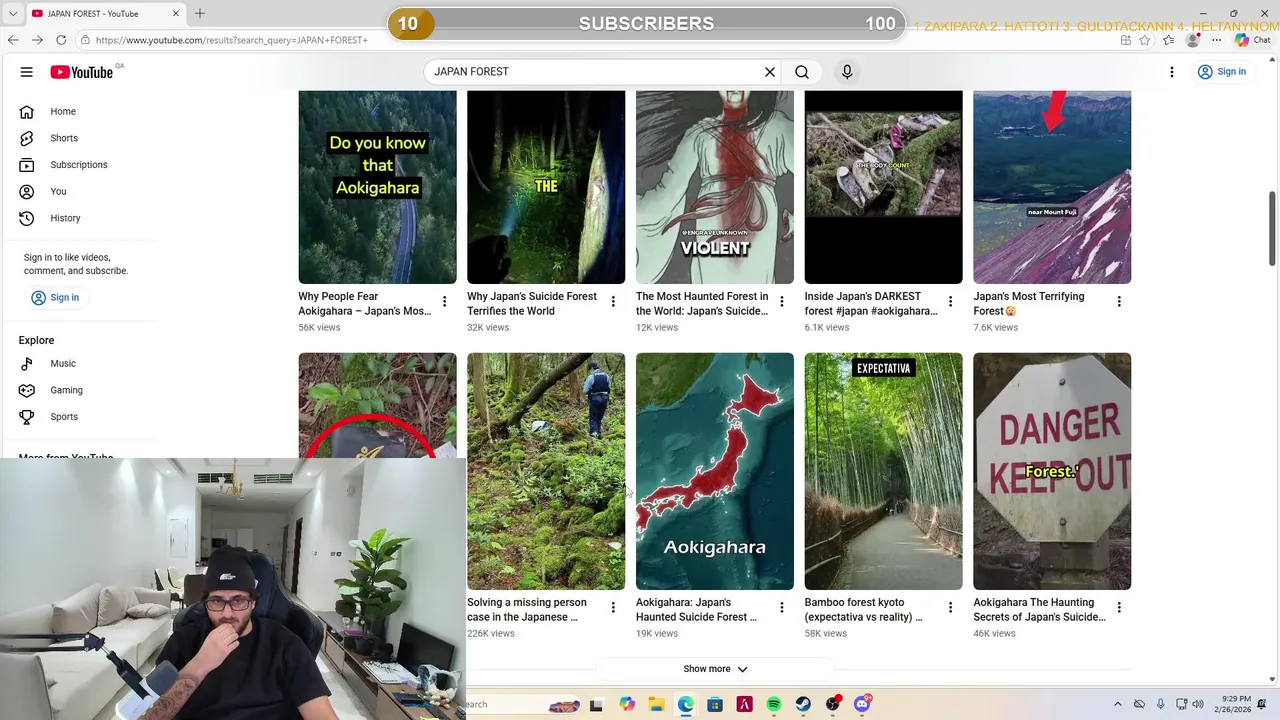This screenshot has height=720, width=1280.
Task: Clear the search query with the X
Action: pos(770,72)
